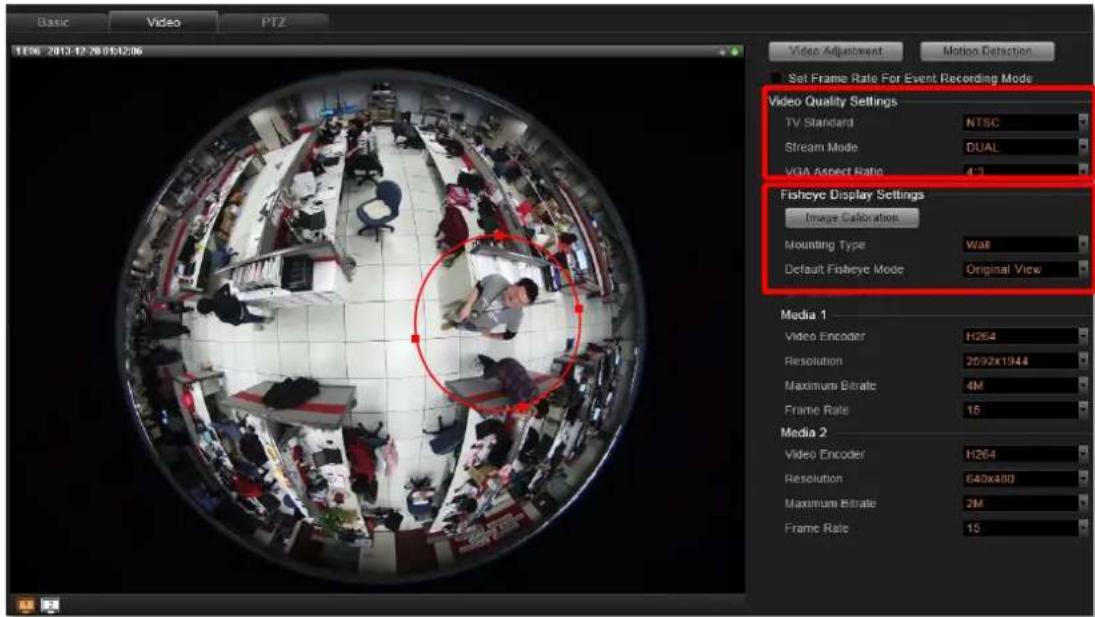Click the top red handle on calibration circle
Image resolution: width=1095 pixels, height=617 pixels.
tap(499, 237)
